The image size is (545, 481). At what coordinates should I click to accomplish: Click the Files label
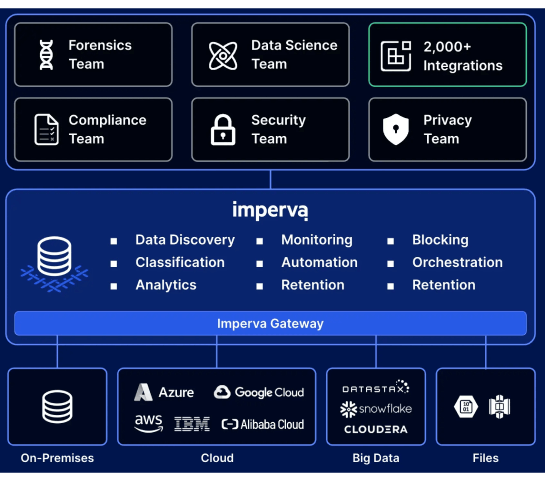point(486,458)
